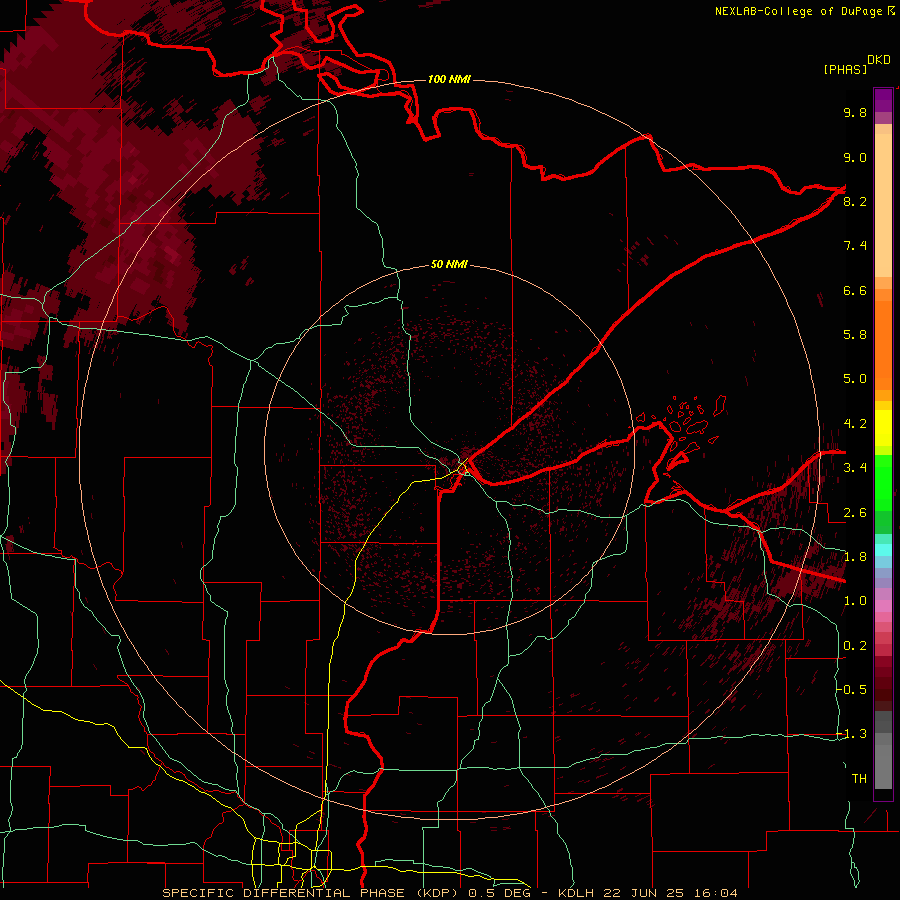Click the 2.6 scale value
900x900 pixels.
coord(855,513)
